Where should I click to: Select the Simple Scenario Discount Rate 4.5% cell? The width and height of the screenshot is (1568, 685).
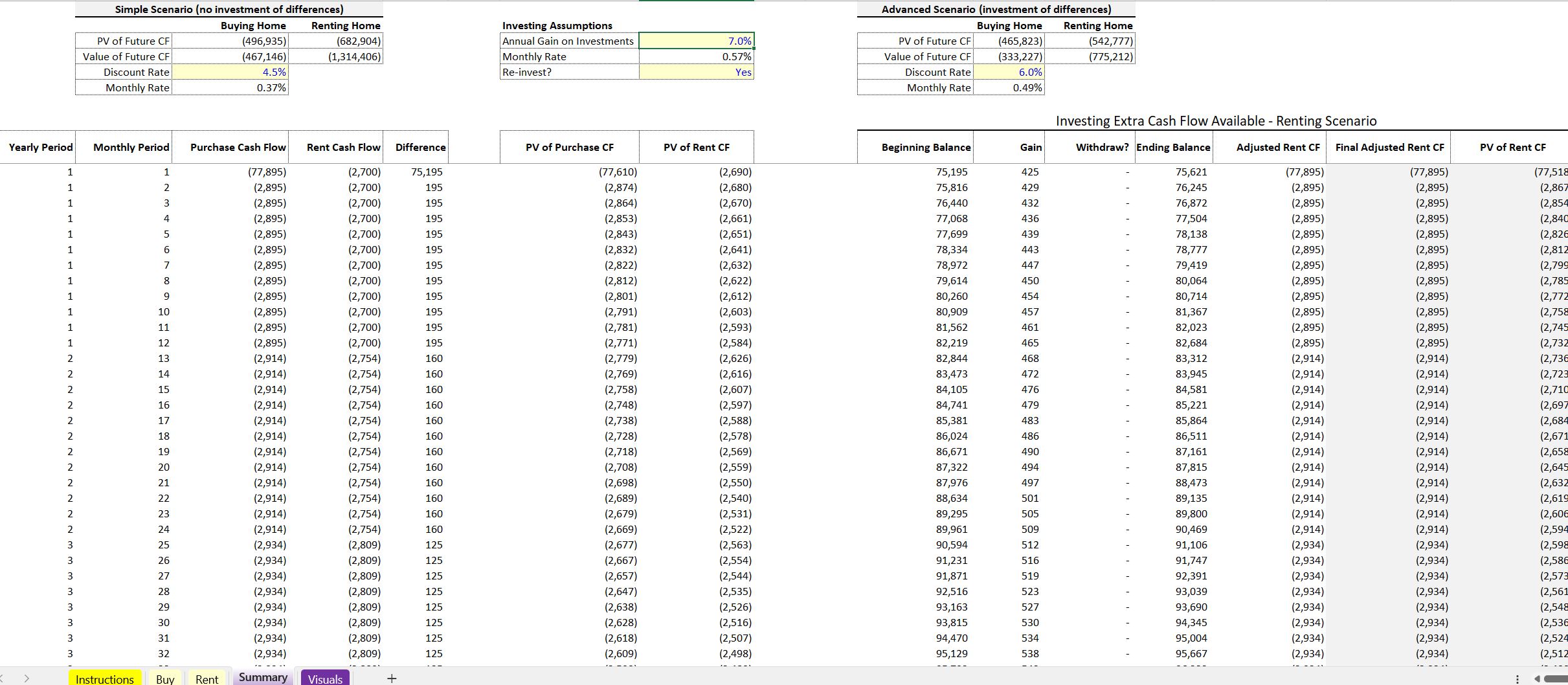tap(230, 72)
